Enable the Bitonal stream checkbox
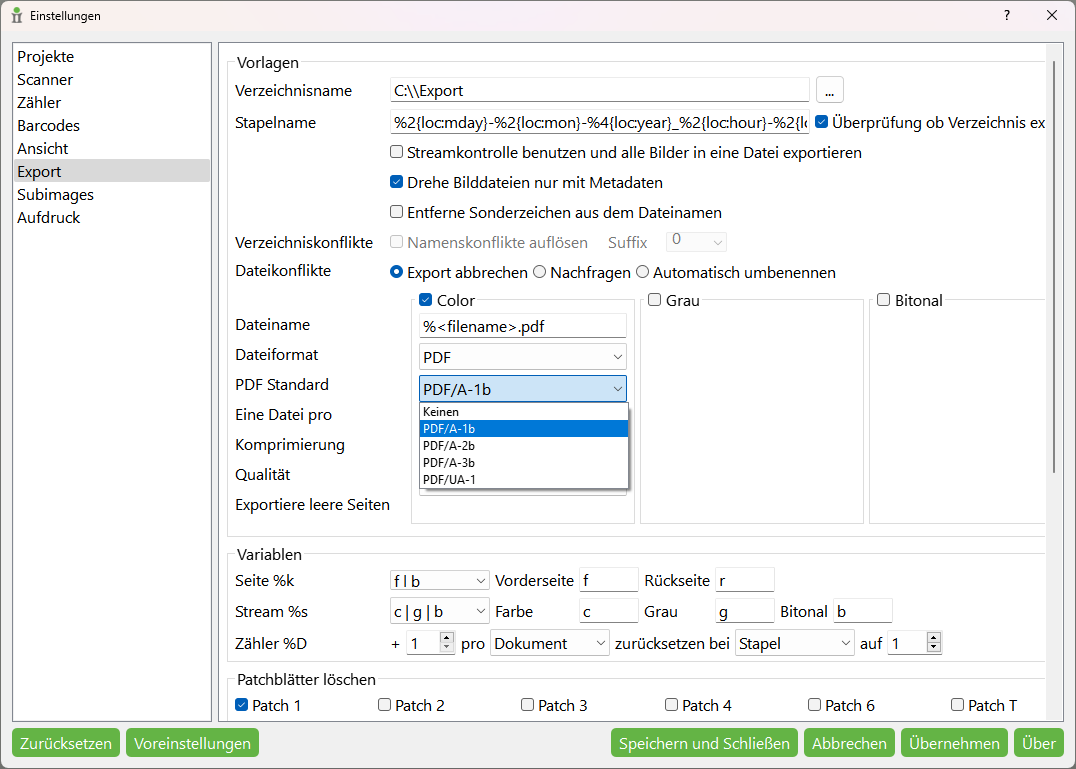Image resolution: width=1076 pixels, height=769 pixels. point(884,300)
